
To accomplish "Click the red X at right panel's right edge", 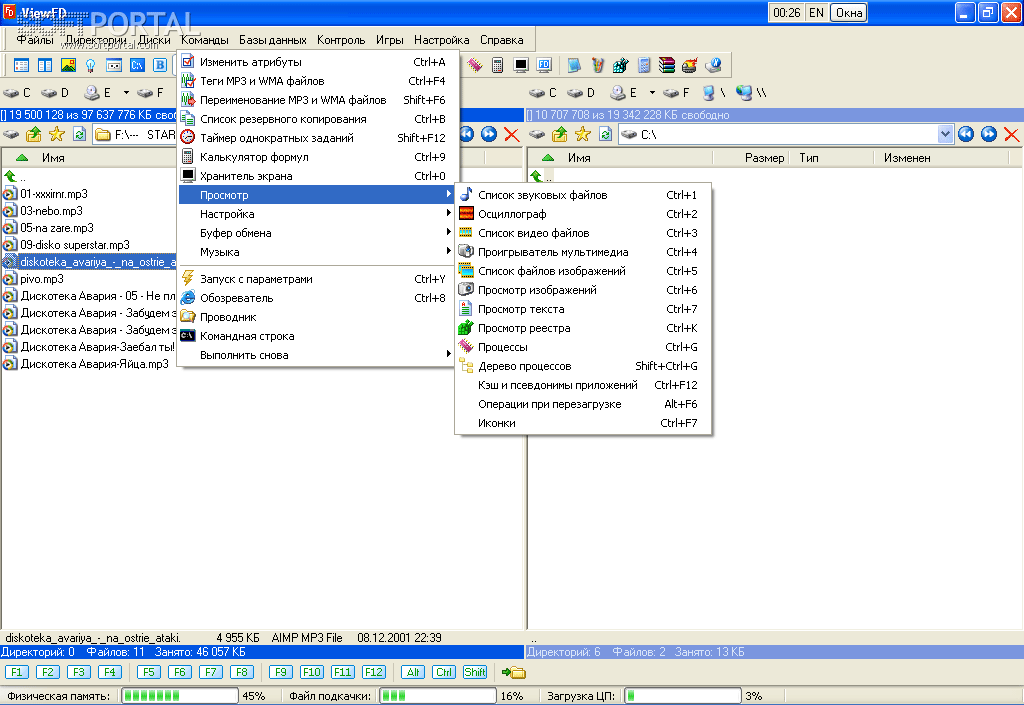I will (x=1012, y=134).
